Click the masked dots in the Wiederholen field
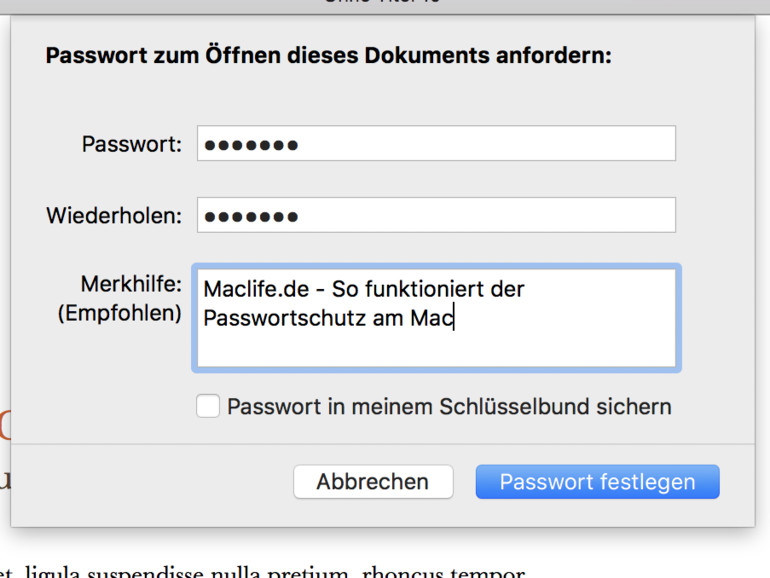 251,216
